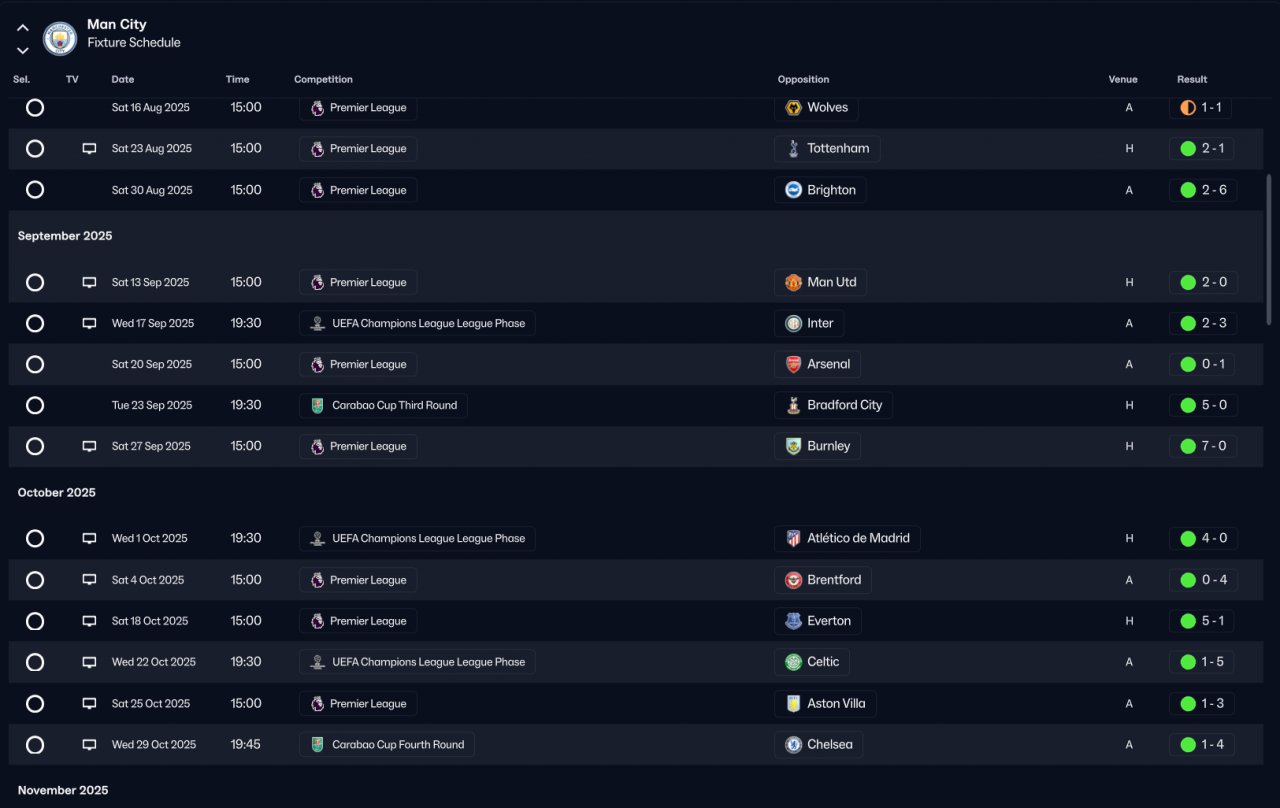Click the TV icon for the Celtic match
The image size is (1280, 808).
(x=89, y=662)
